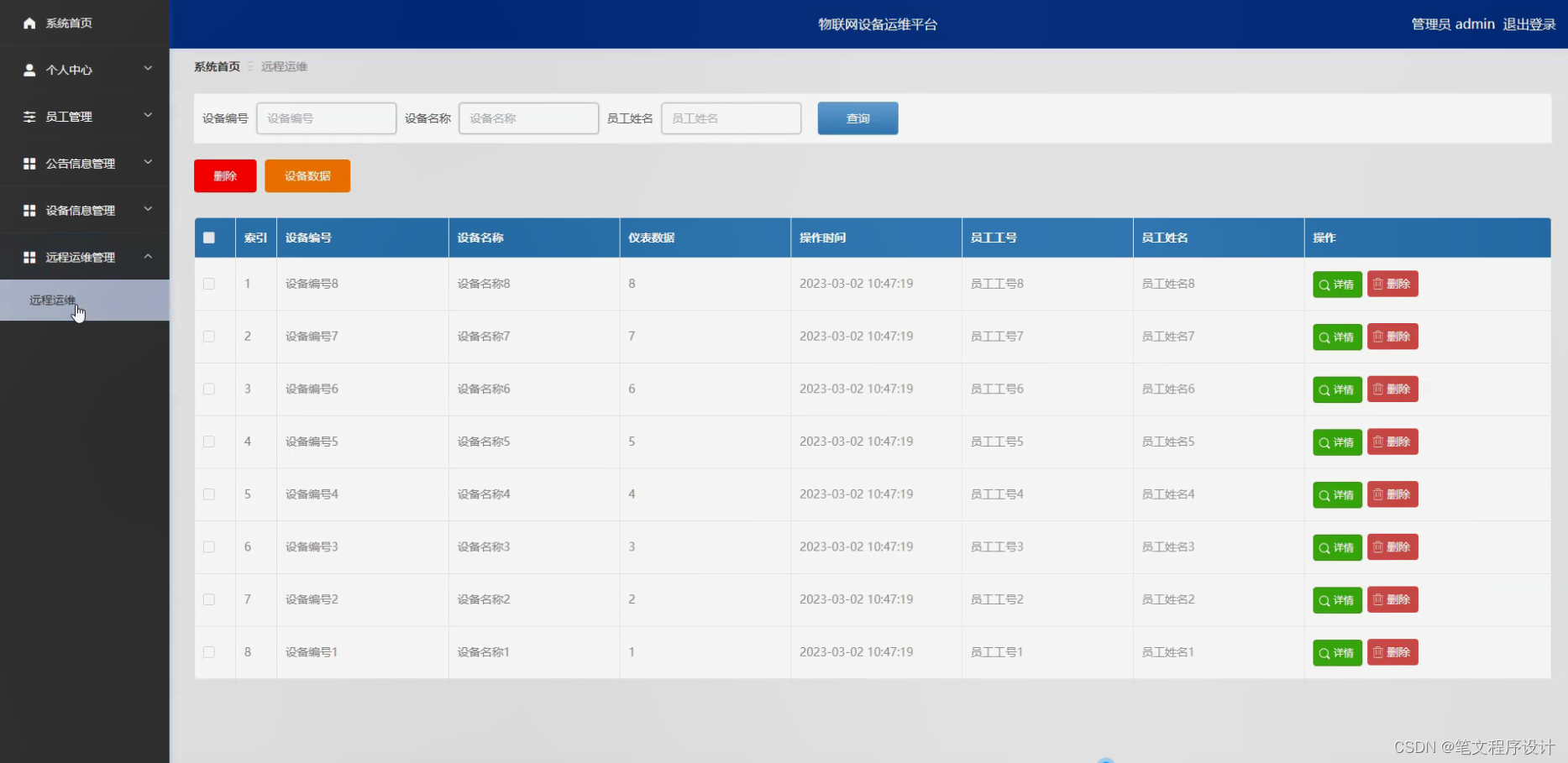Image resolution: width=1568 pixels, height=763 pixels.
Task: Delete the 设备编号3 row
Action: point(1392,547)
